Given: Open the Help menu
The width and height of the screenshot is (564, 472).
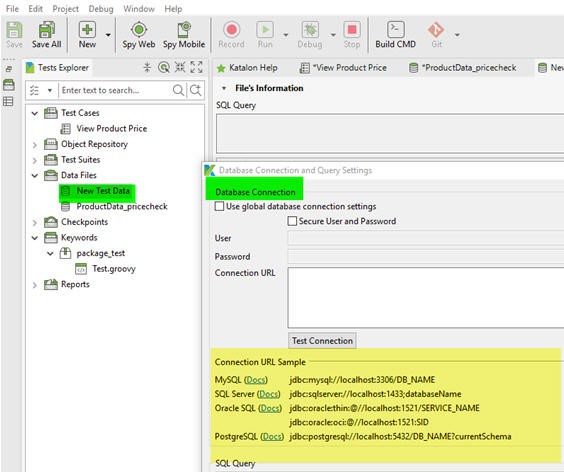Looking at the screenshot, I should 173,9.
